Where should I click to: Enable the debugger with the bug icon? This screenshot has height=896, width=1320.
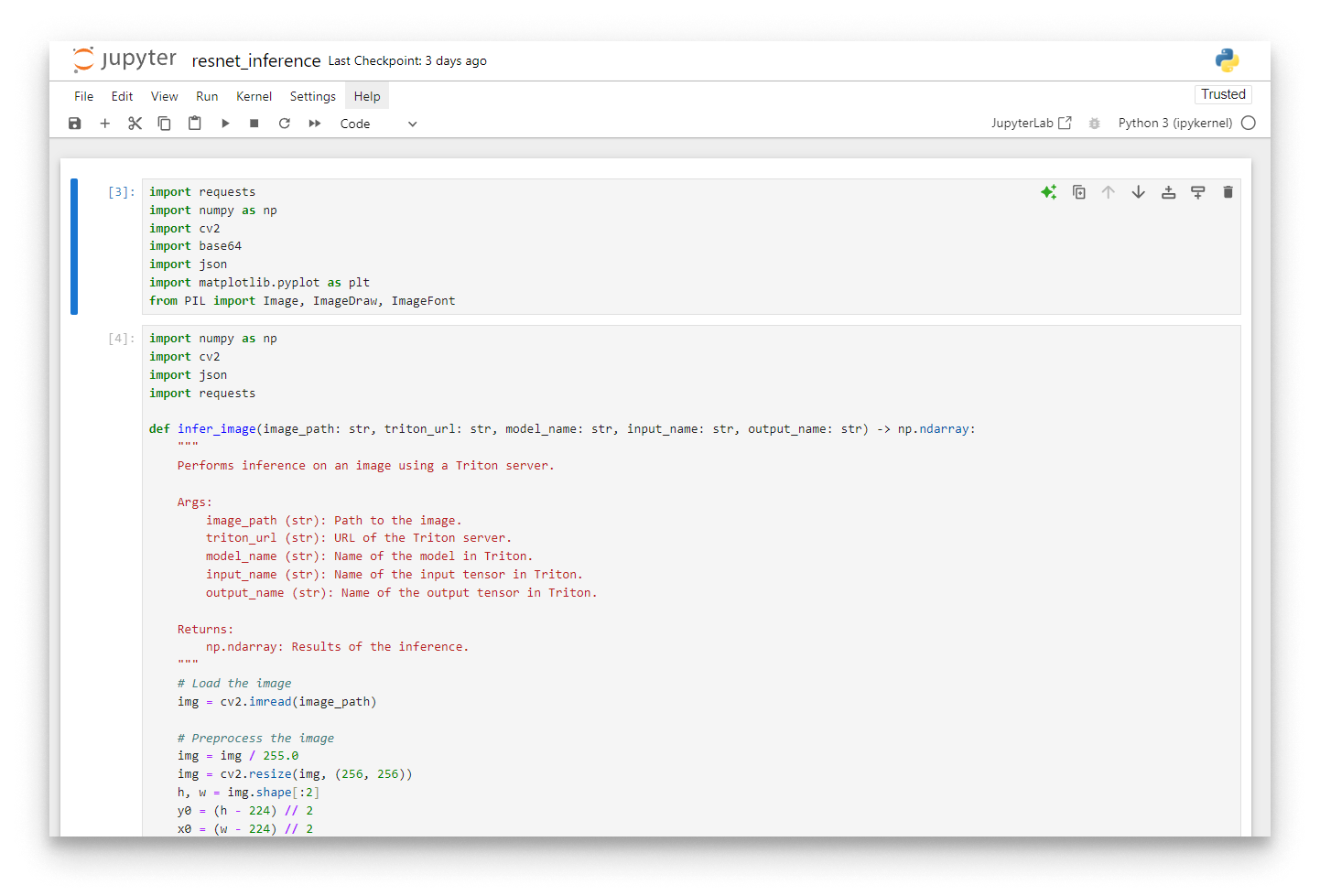[1095, 123]
